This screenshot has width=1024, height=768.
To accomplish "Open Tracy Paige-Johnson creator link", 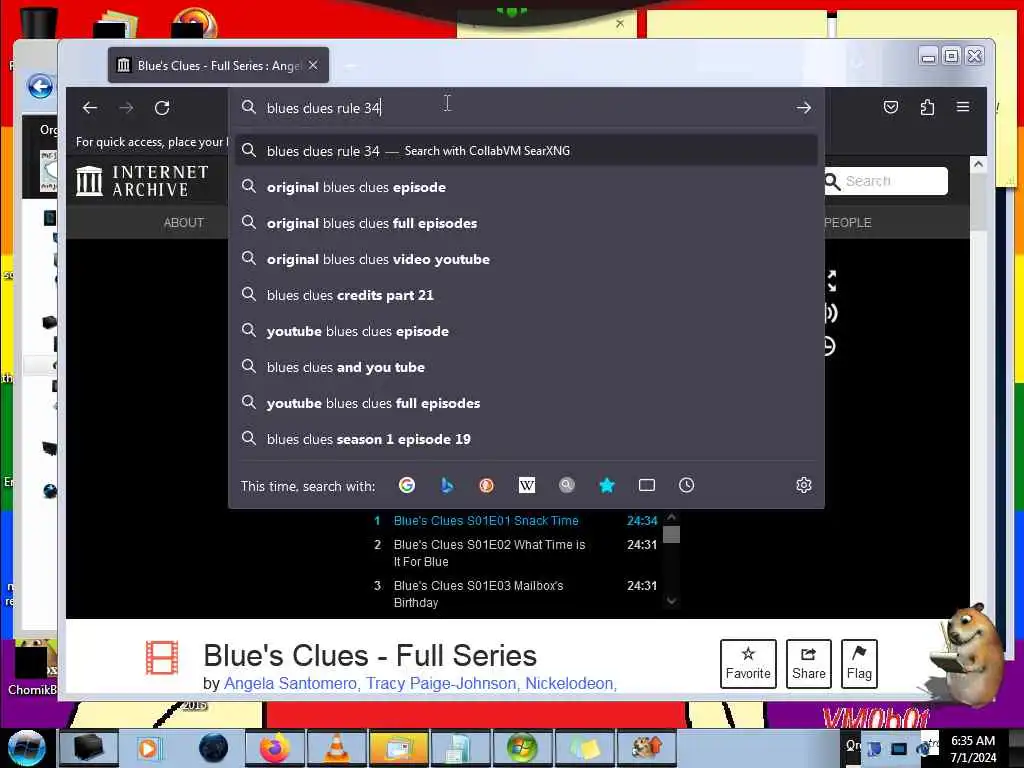I will [441, 683].
